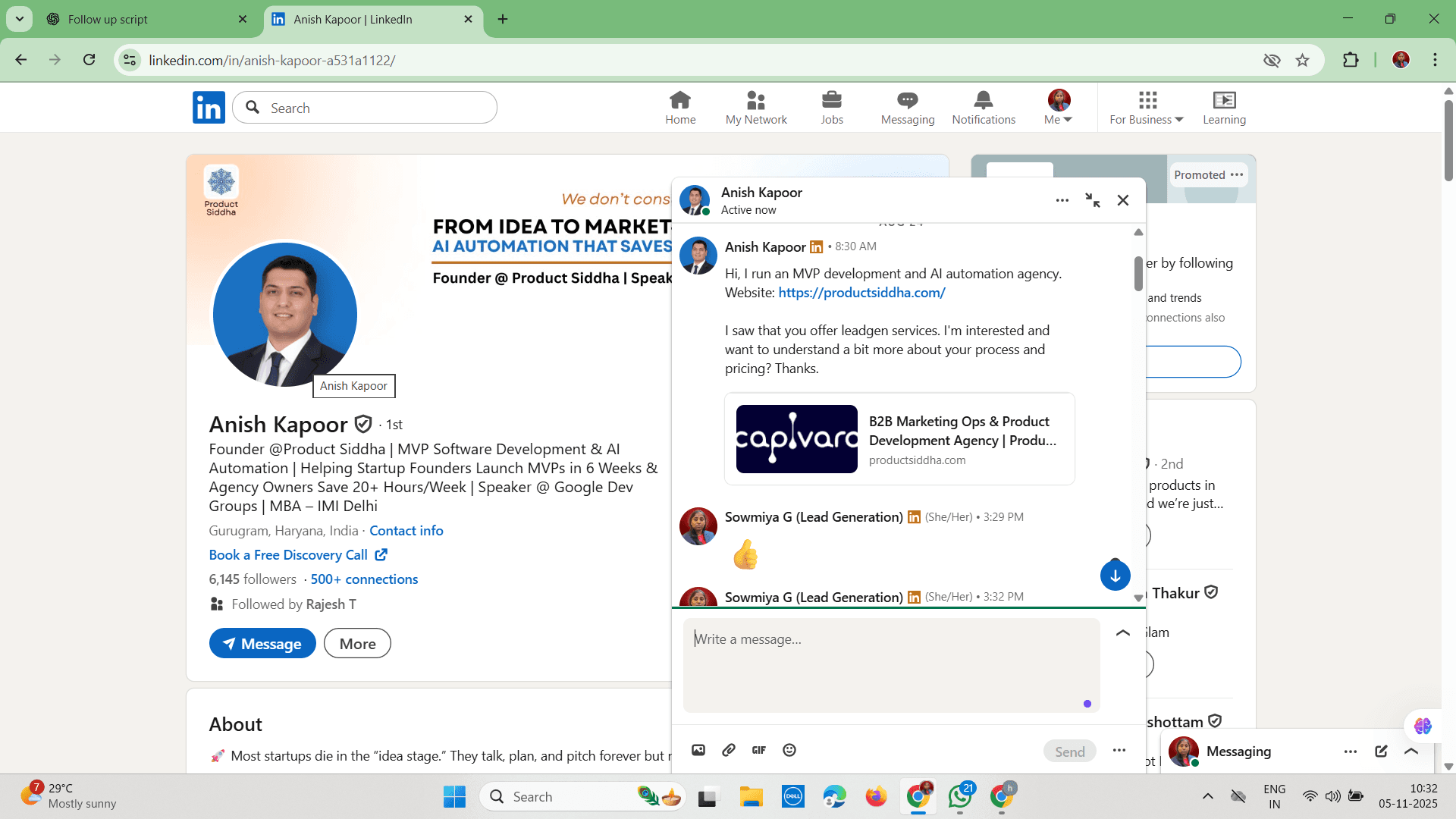The width and height of the screenshot is (1456, 819).
Task: Jump to latest message with down arrow
Action: (x=1115, y=576)
